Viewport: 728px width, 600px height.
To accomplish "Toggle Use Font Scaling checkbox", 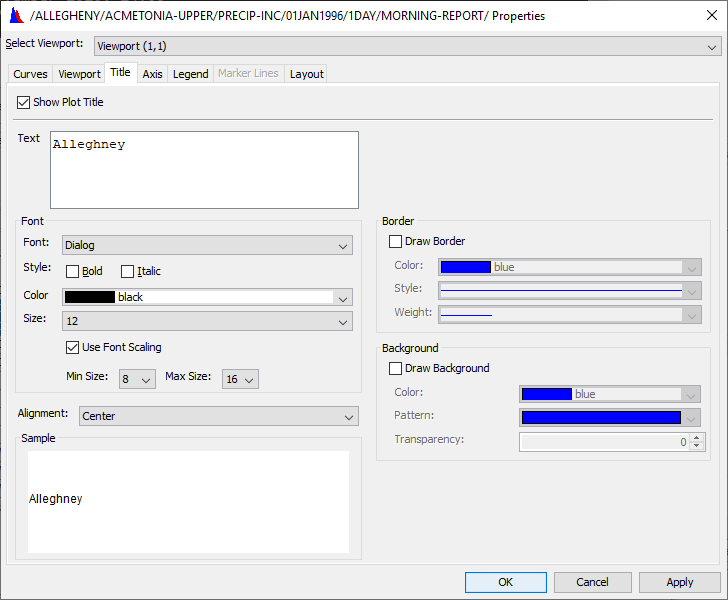I will point(73,347).
